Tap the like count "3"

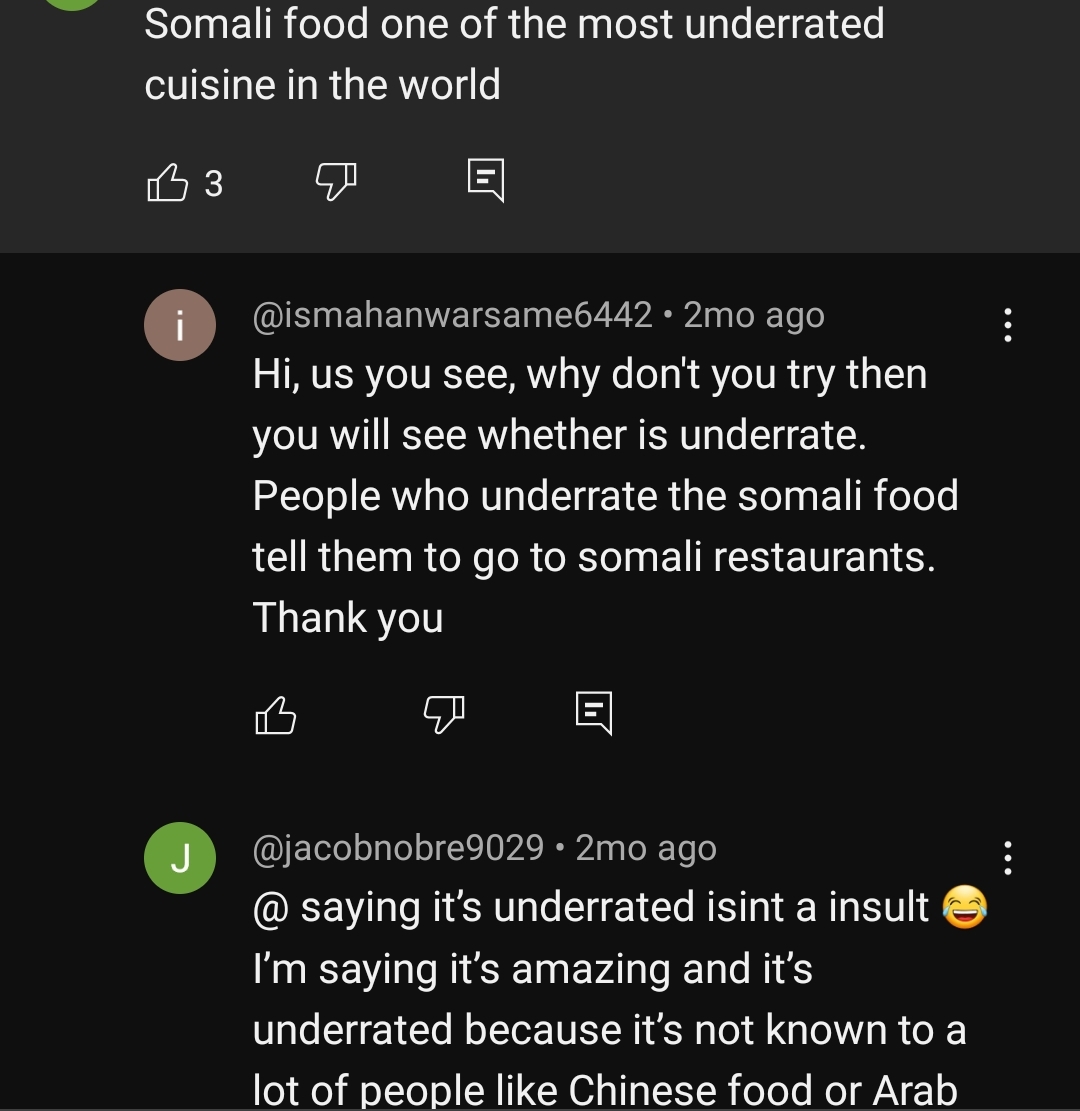pyautogui.click(x=213, y=184)
